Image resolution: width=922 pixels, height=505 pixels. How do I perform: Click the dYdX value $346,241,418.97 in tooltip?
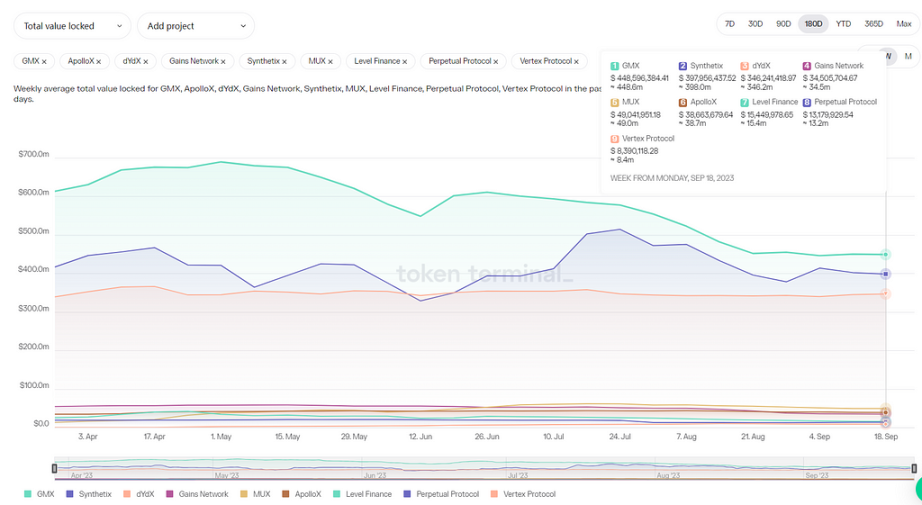(769, 78)
